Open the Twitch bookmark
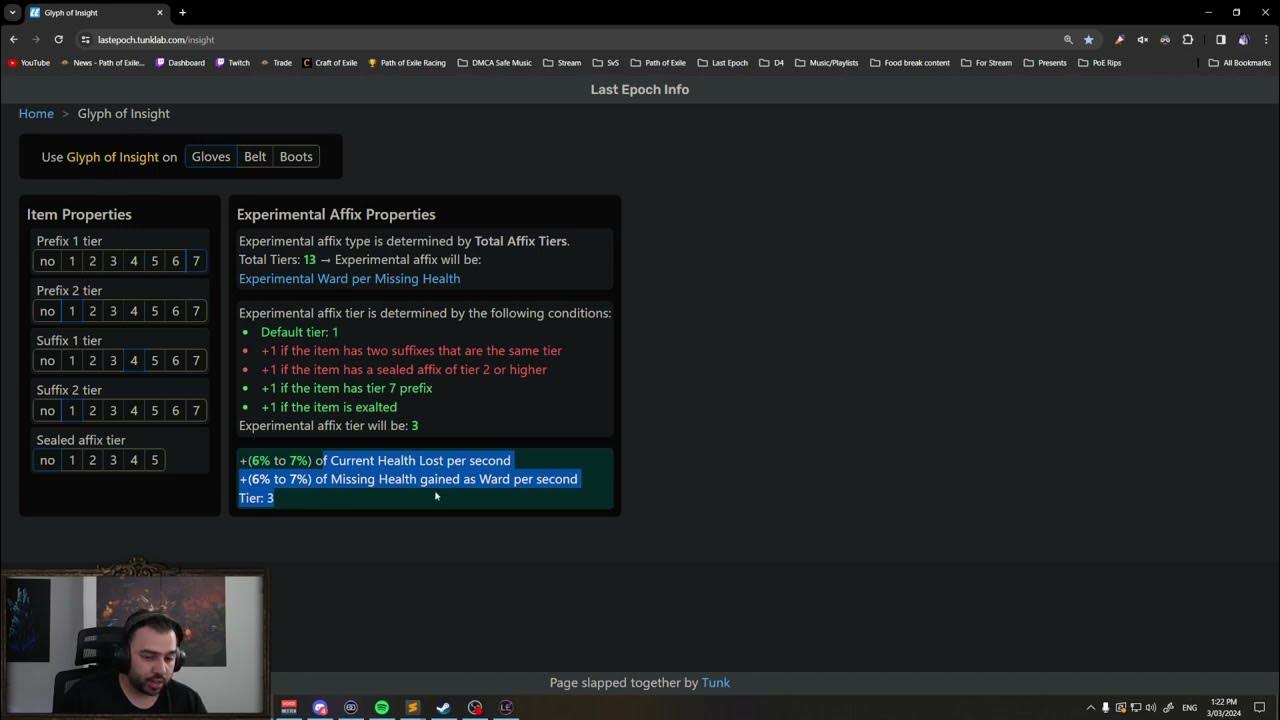The width and height of the screenshot is (1280, 720). [233, 63]
